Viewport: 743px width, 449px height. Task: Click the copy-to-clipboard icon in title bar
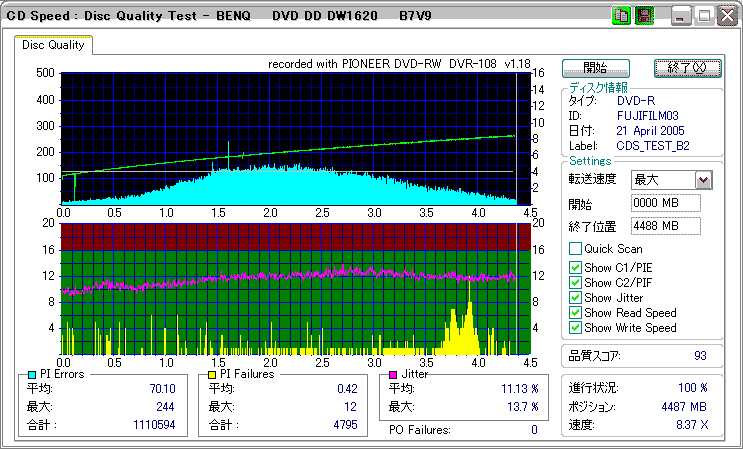(x=621, y=15)
